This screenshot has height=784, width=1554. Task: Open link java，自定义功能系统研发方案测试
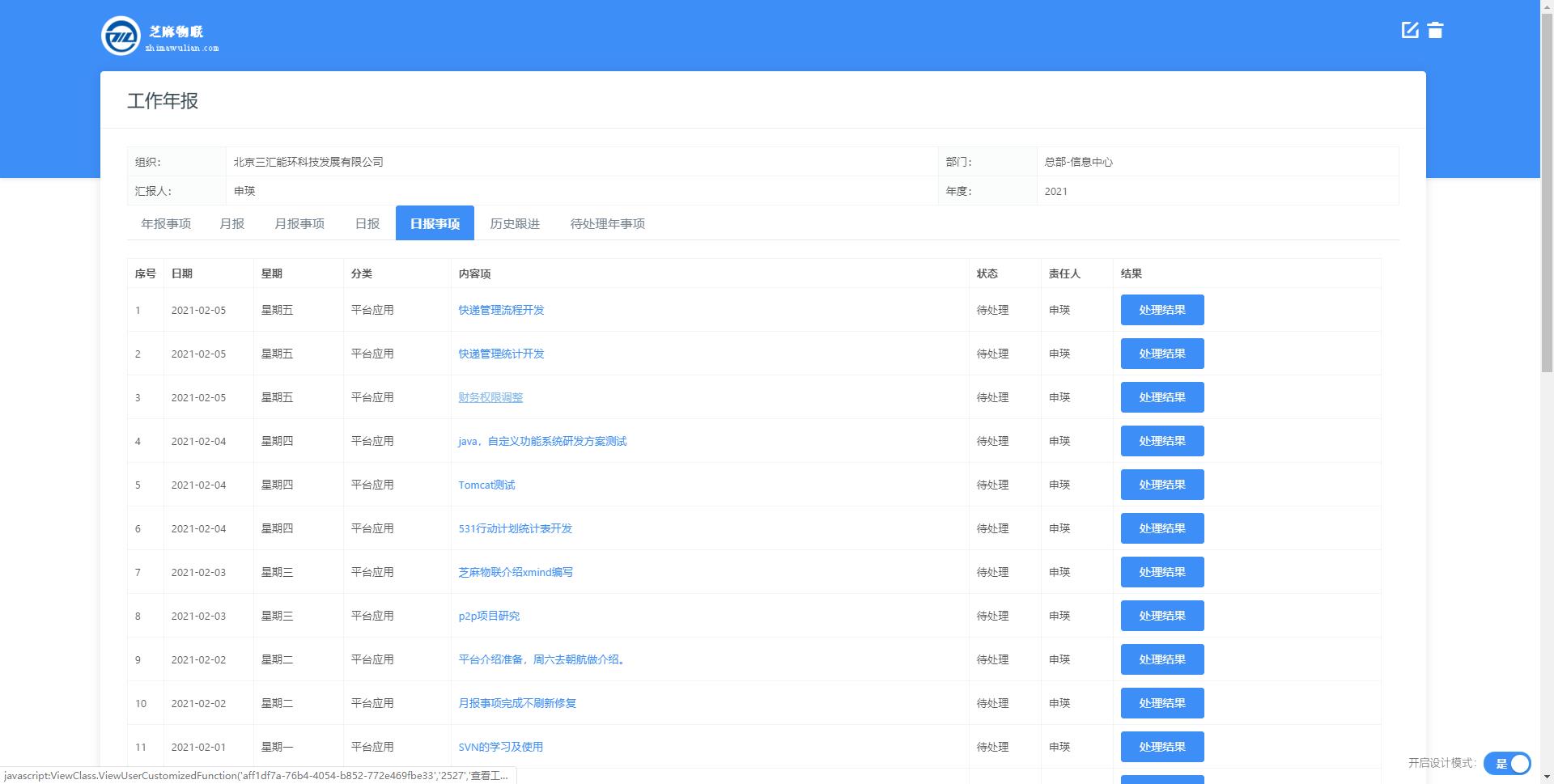point(542,441)
